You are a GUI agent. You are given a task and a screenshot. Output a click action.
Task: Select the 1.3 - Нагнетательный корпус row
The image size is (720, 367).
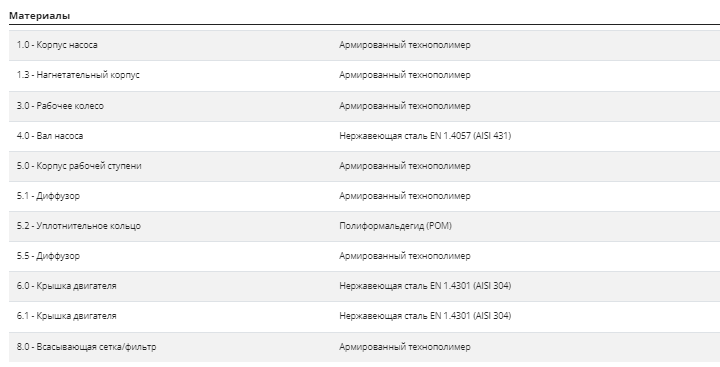click(365, 75)
